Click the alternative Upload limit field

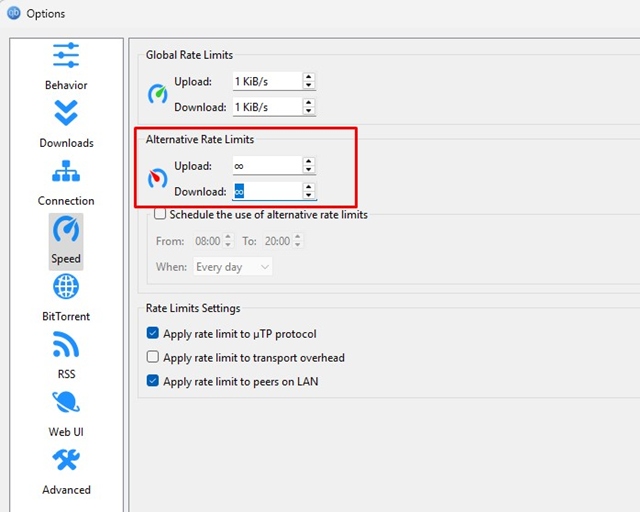pyautogui.click(x=265, y=166)
